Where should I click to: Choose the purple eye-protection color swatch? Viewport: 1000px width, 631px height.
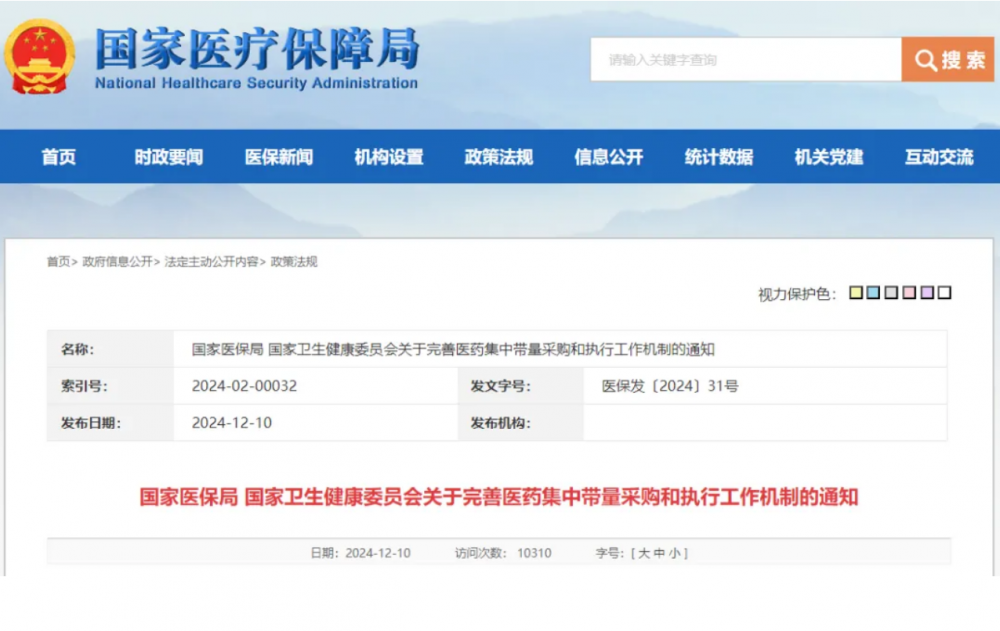click(927, 292)
